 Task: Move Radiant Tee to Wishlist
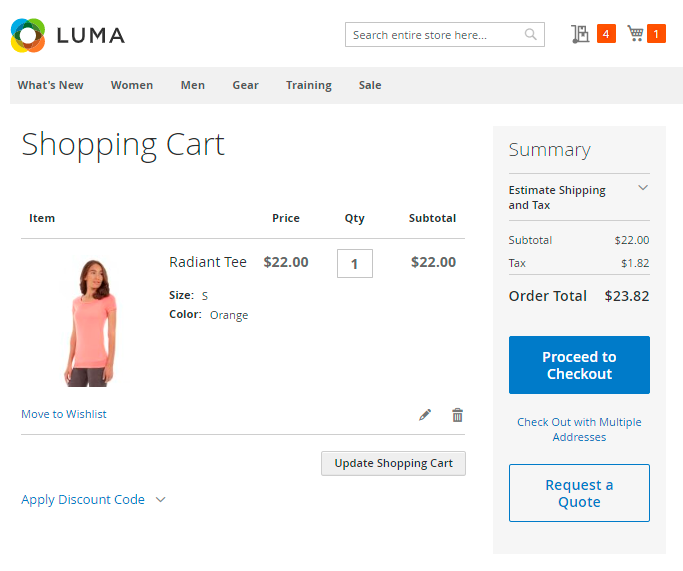64,414
